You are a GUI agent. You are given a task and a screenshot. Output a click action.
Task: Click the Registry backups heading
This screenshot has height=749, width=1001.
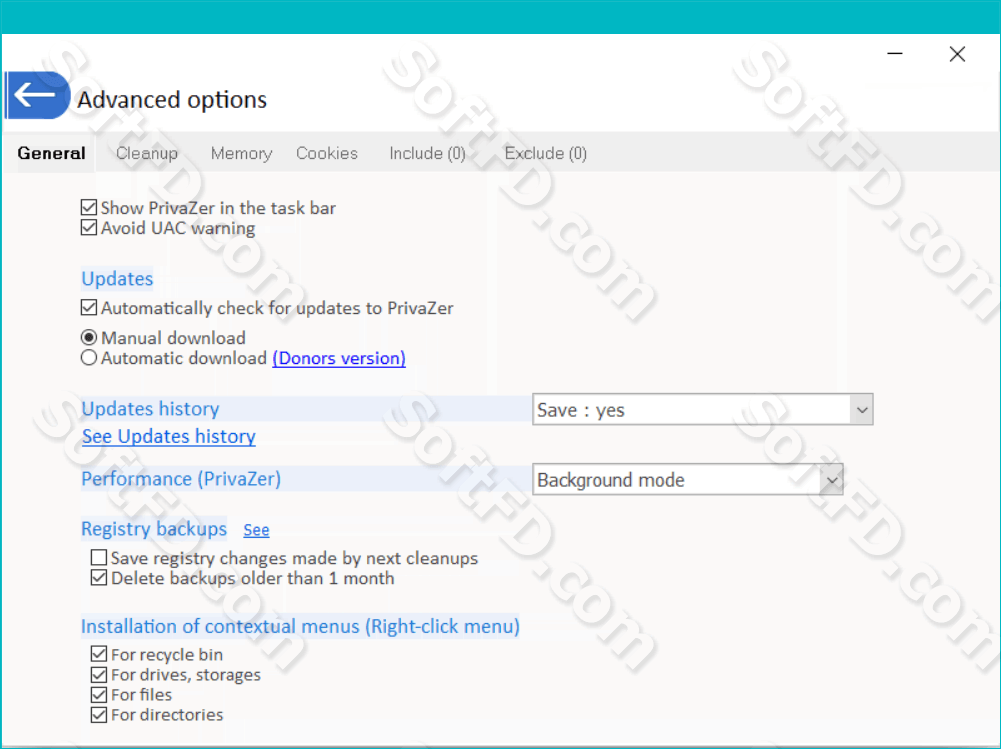tap(154, 529)
